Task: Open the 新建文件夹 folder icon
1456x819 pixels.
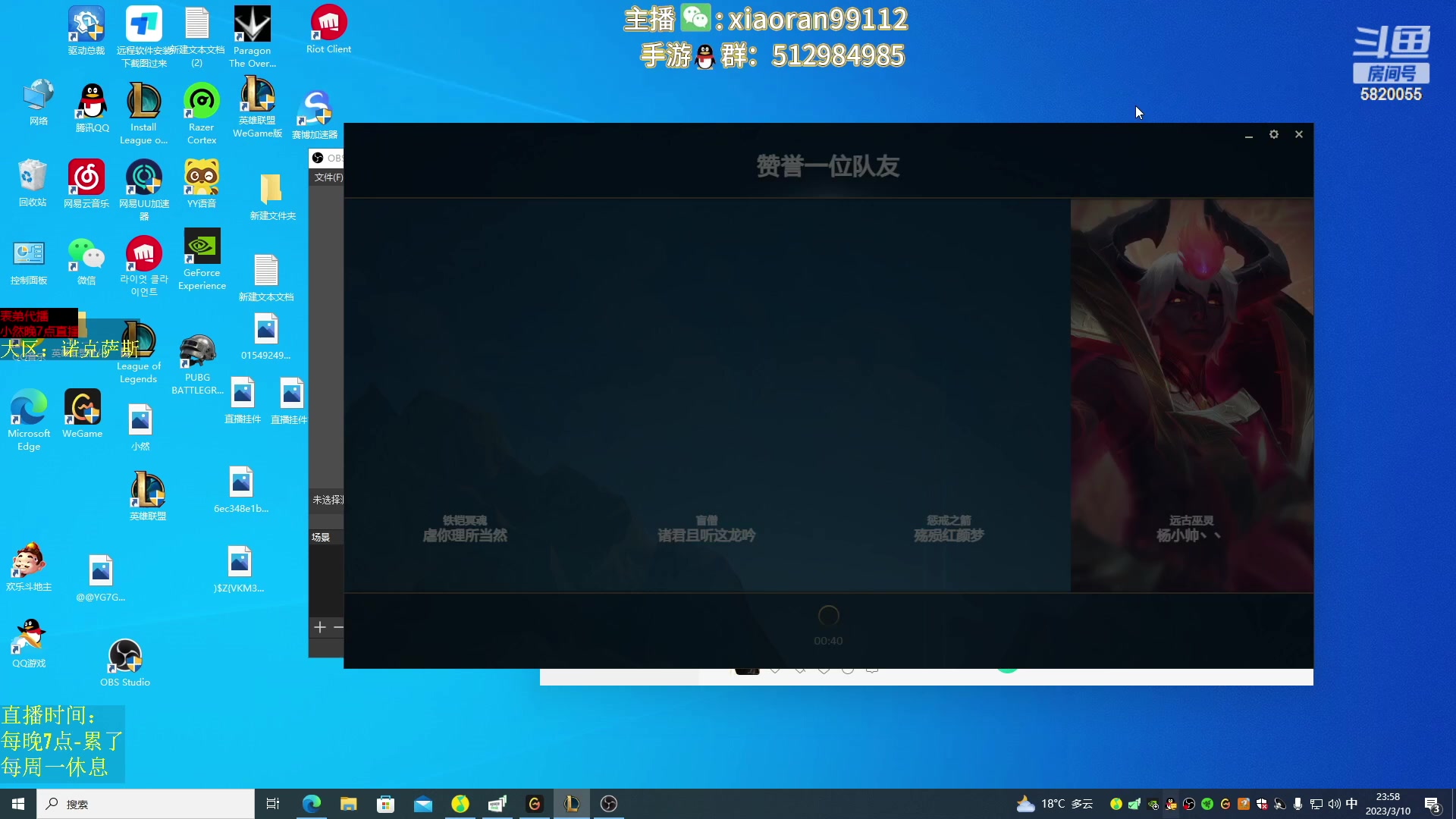Action: [x=272, y=197]
